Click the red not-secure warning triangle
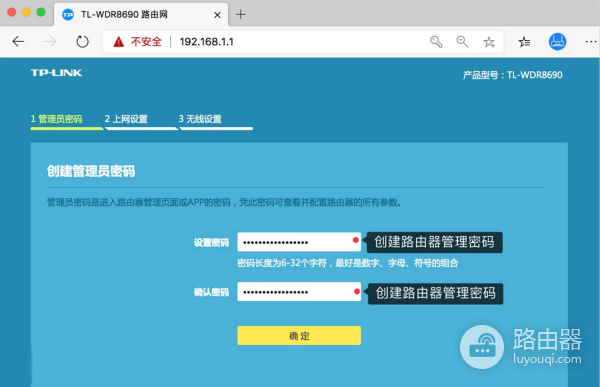 (x=119, y=42)
